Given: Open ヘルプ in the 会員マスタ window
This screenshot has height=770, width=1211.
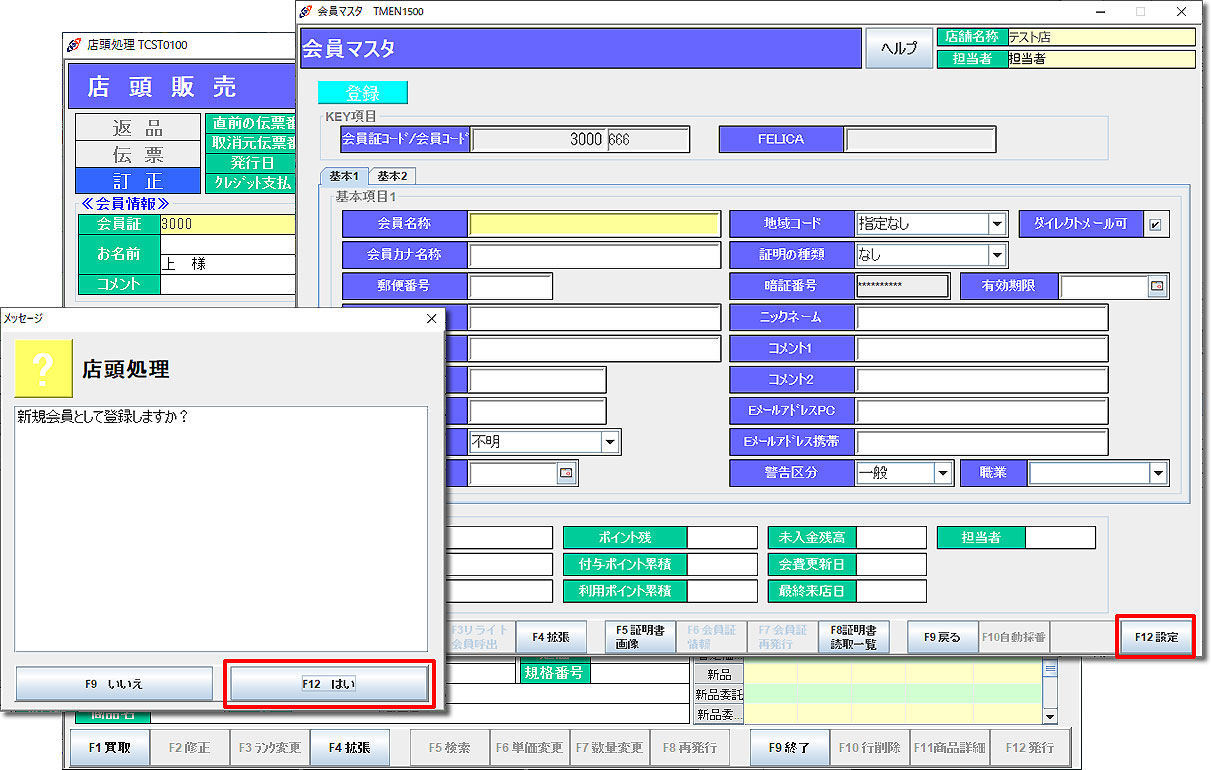Looking at the screenshot, I should (898, 48).
